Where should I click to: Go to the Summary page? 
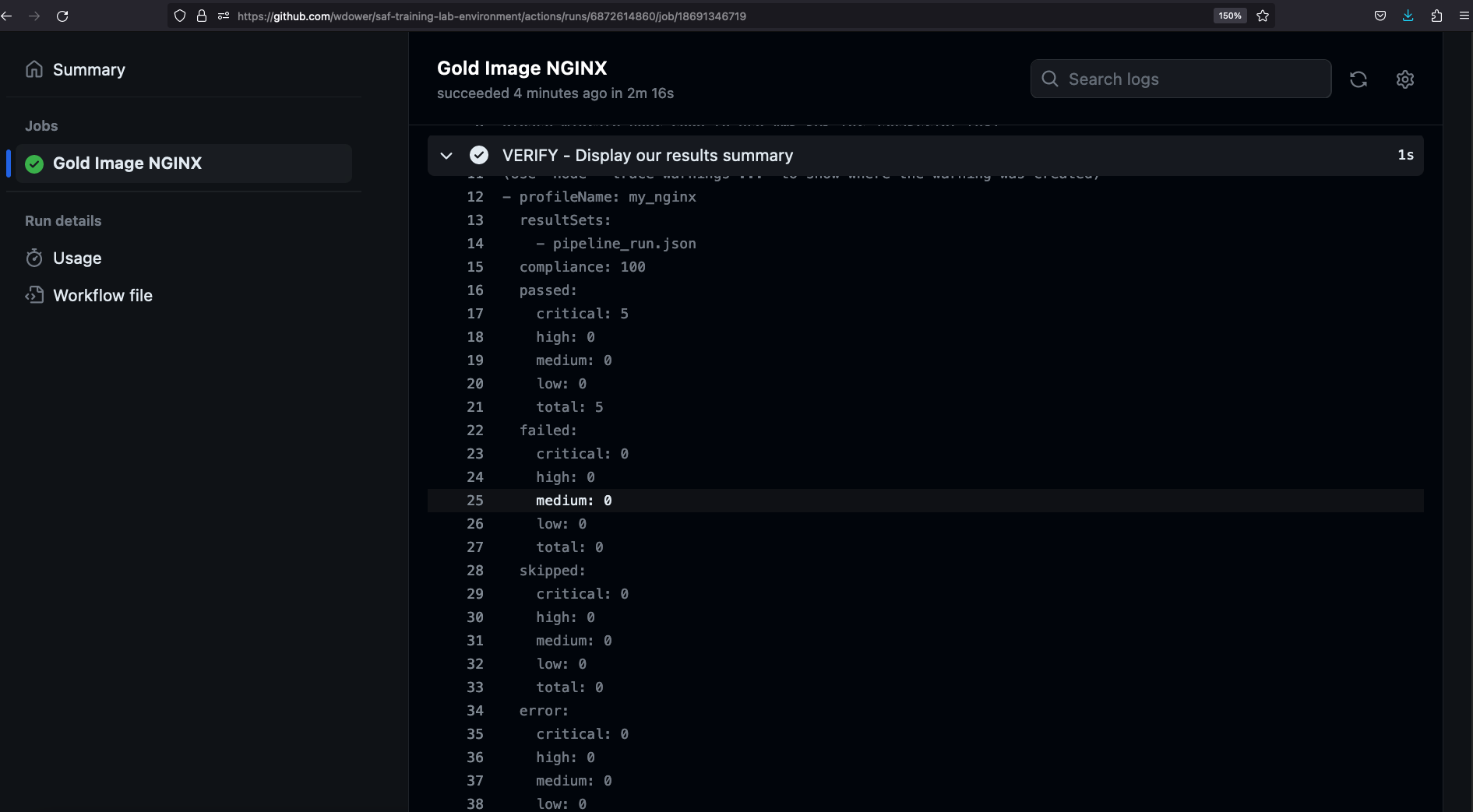tap(88, 70)
